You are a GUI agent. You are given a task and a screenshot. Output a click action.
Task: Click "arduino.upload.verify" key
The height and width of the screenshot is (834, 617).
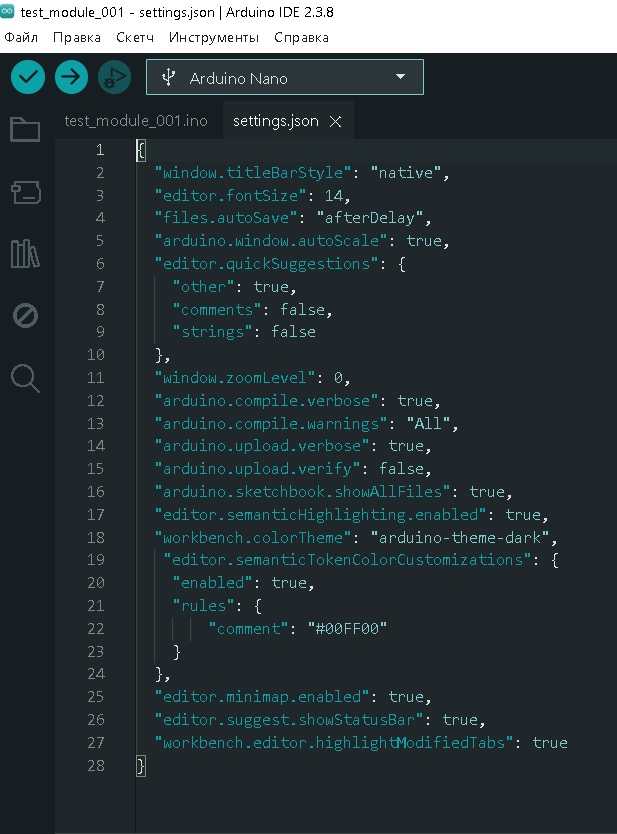[257, 469]
